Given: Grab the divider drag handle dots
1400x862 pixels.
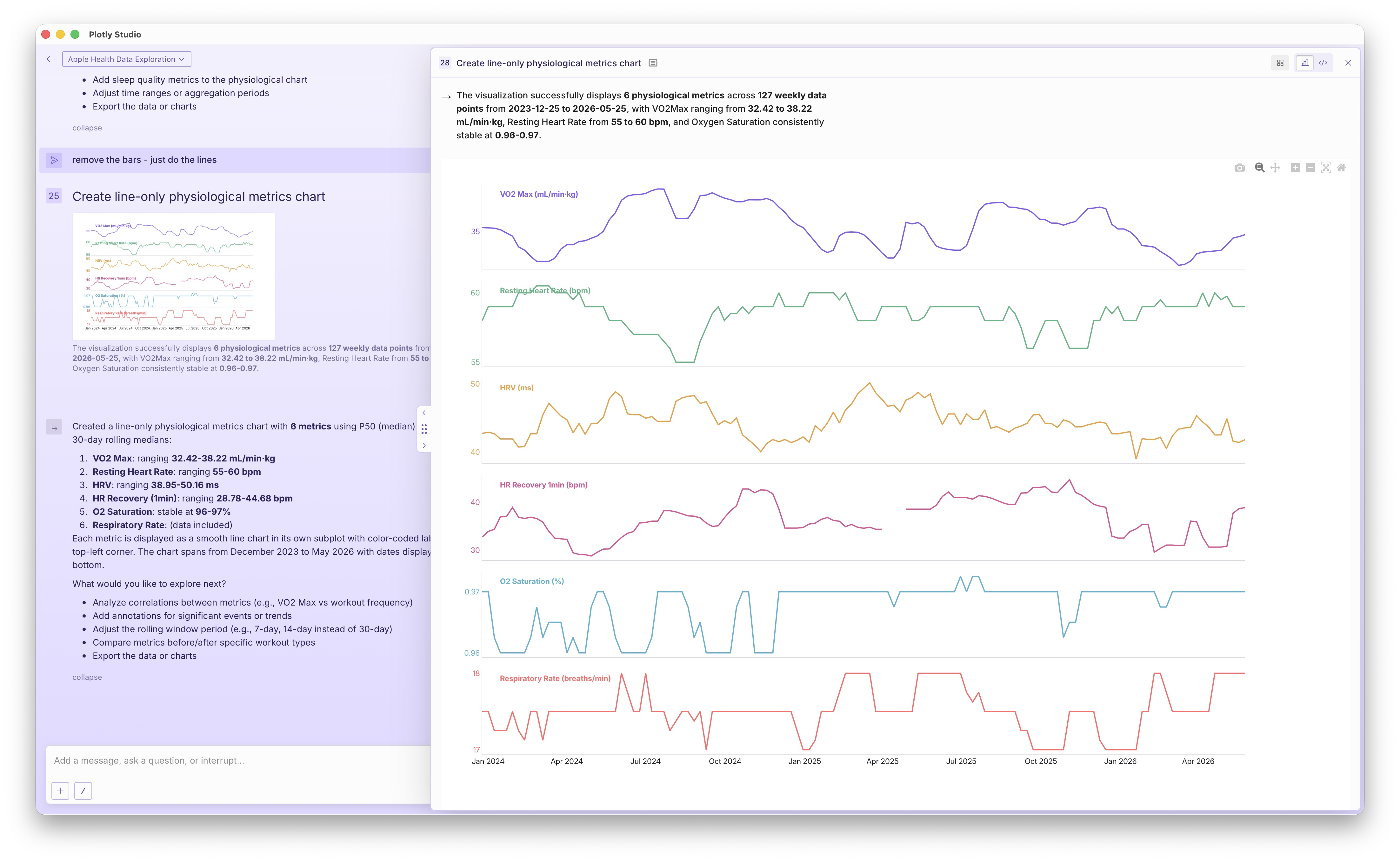Looking at the screenshot, I should [x=424, y=429].
